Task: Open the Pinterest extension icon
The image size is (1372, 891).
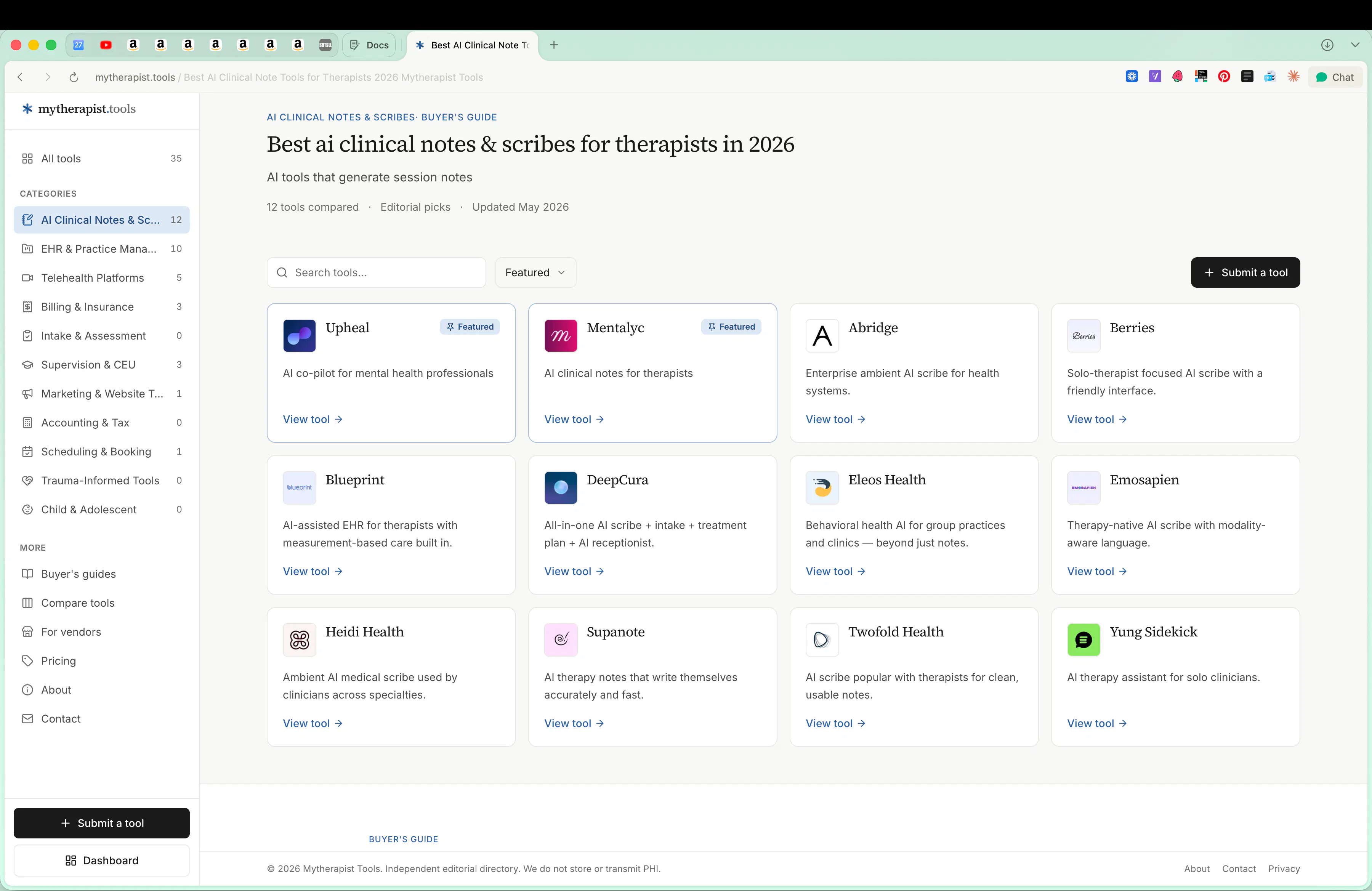Action: (x=1224, y=77)
